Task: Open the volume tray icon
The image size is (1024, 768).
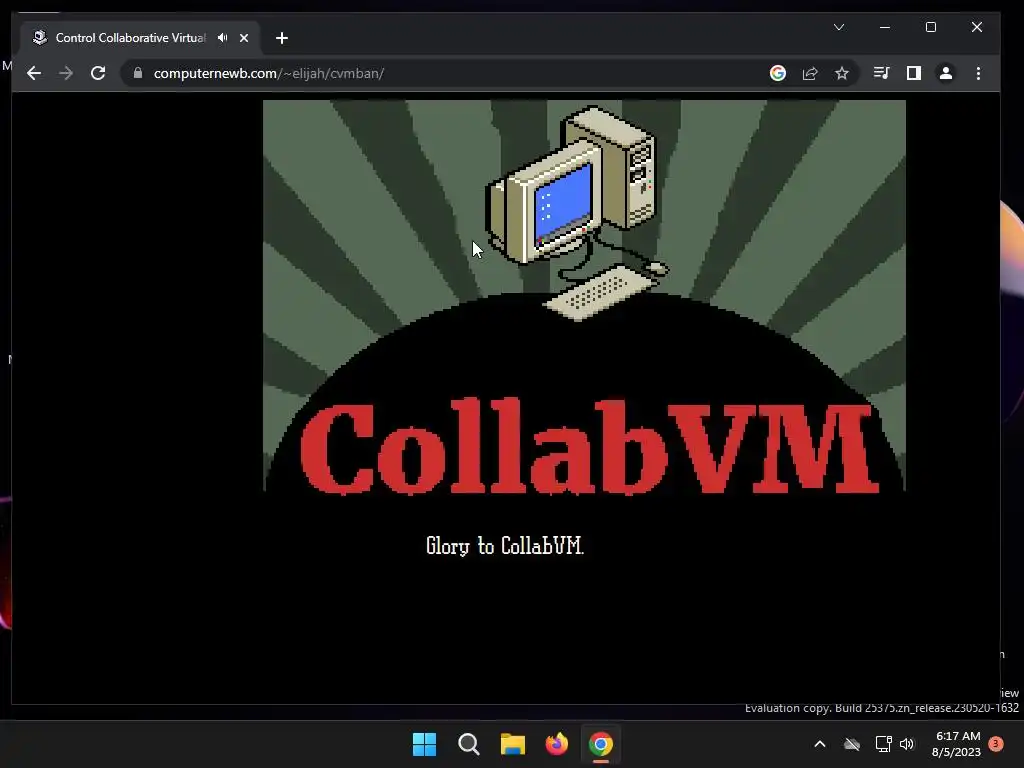Action: [x=907, y=744]
